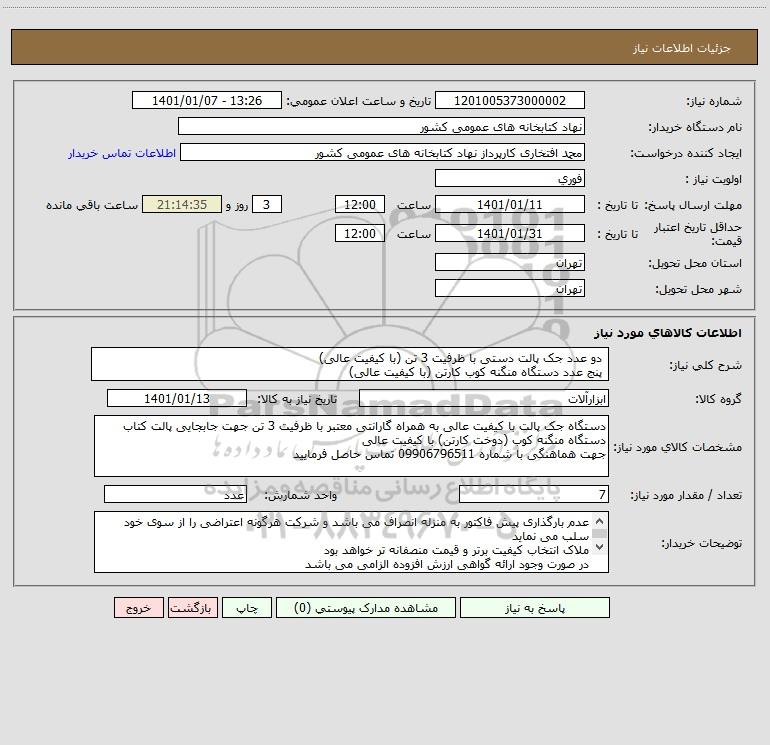The height and width of the screenshot is (745, 770).
Task: Click the پاسخ به نیاز button
Action: point(535,608)
